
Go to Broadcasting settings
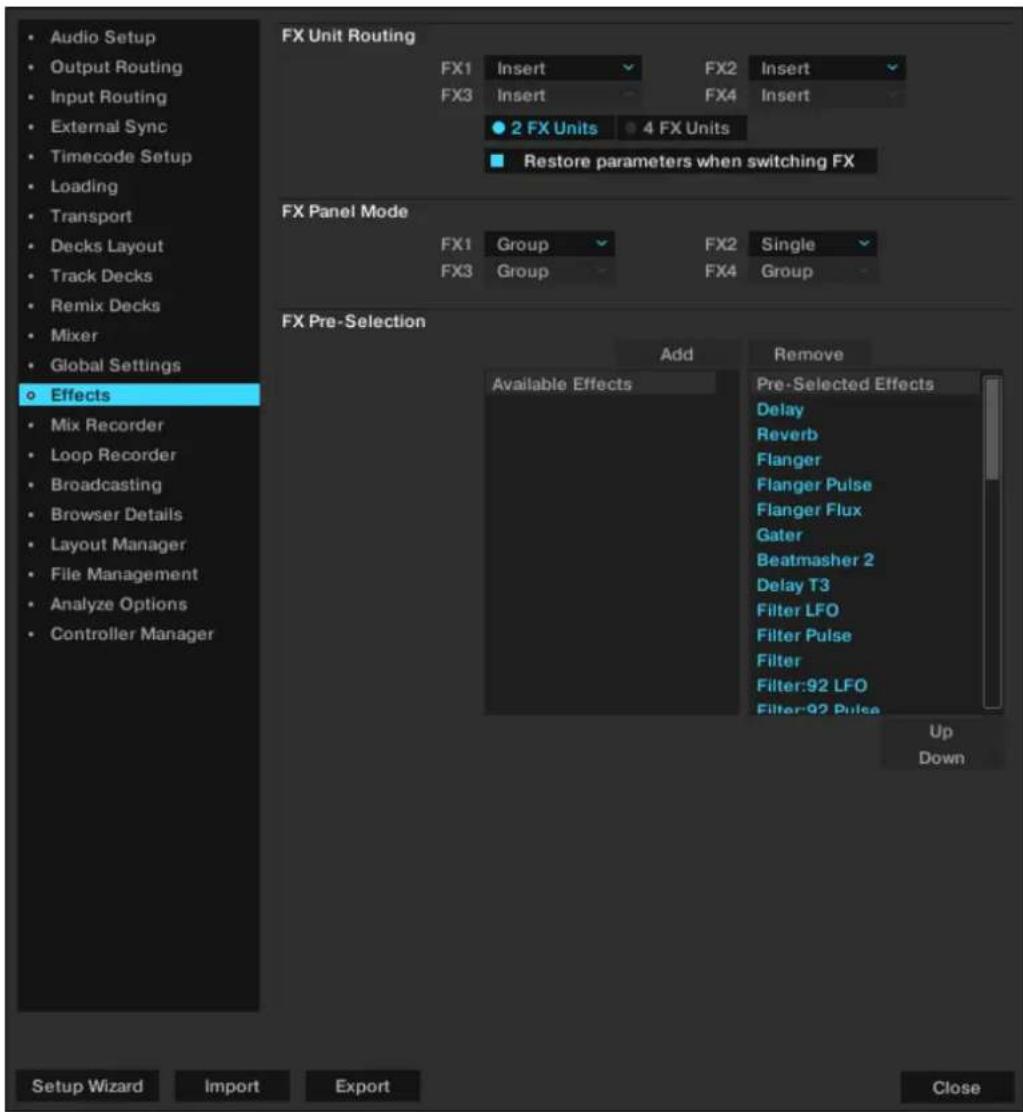139,484
